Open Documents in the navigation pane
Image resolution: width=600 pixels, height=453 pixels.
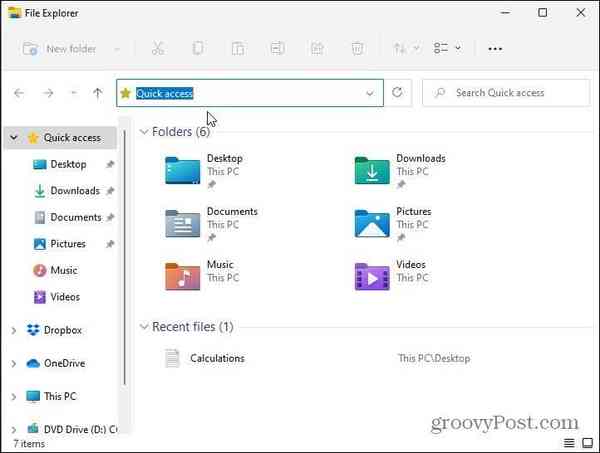point(76,217)
